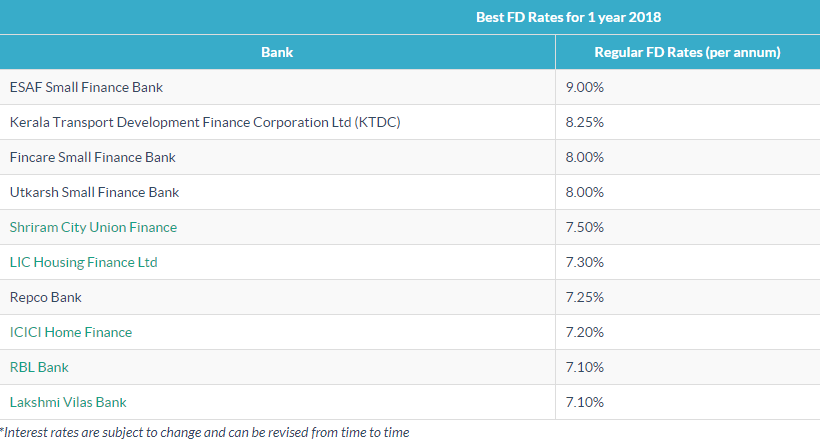Click the interest rates disclaimer footnote
The width and height of the screenshot is (820, 443).
[x=205, y=432]
